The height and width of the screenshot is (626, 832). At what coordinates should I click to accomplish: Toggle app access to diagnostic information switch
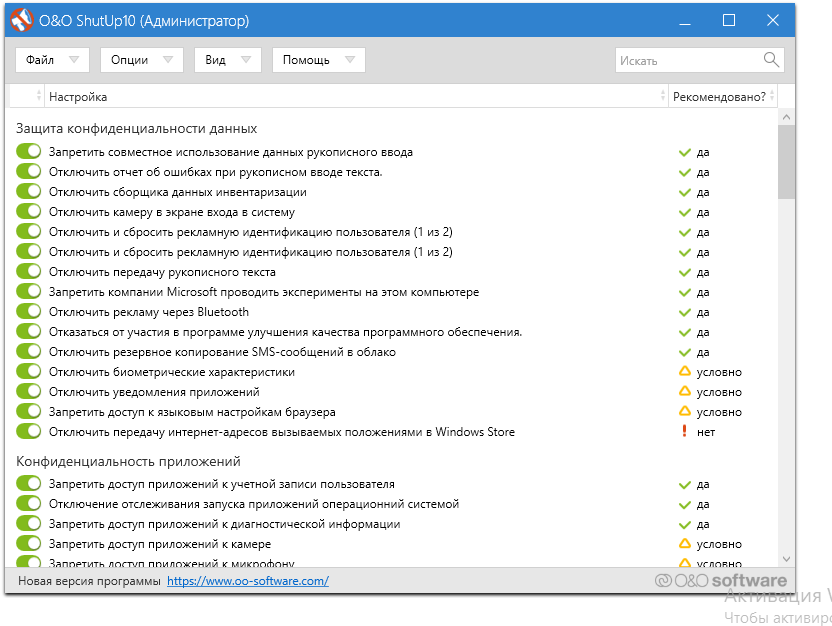(29, 523)
